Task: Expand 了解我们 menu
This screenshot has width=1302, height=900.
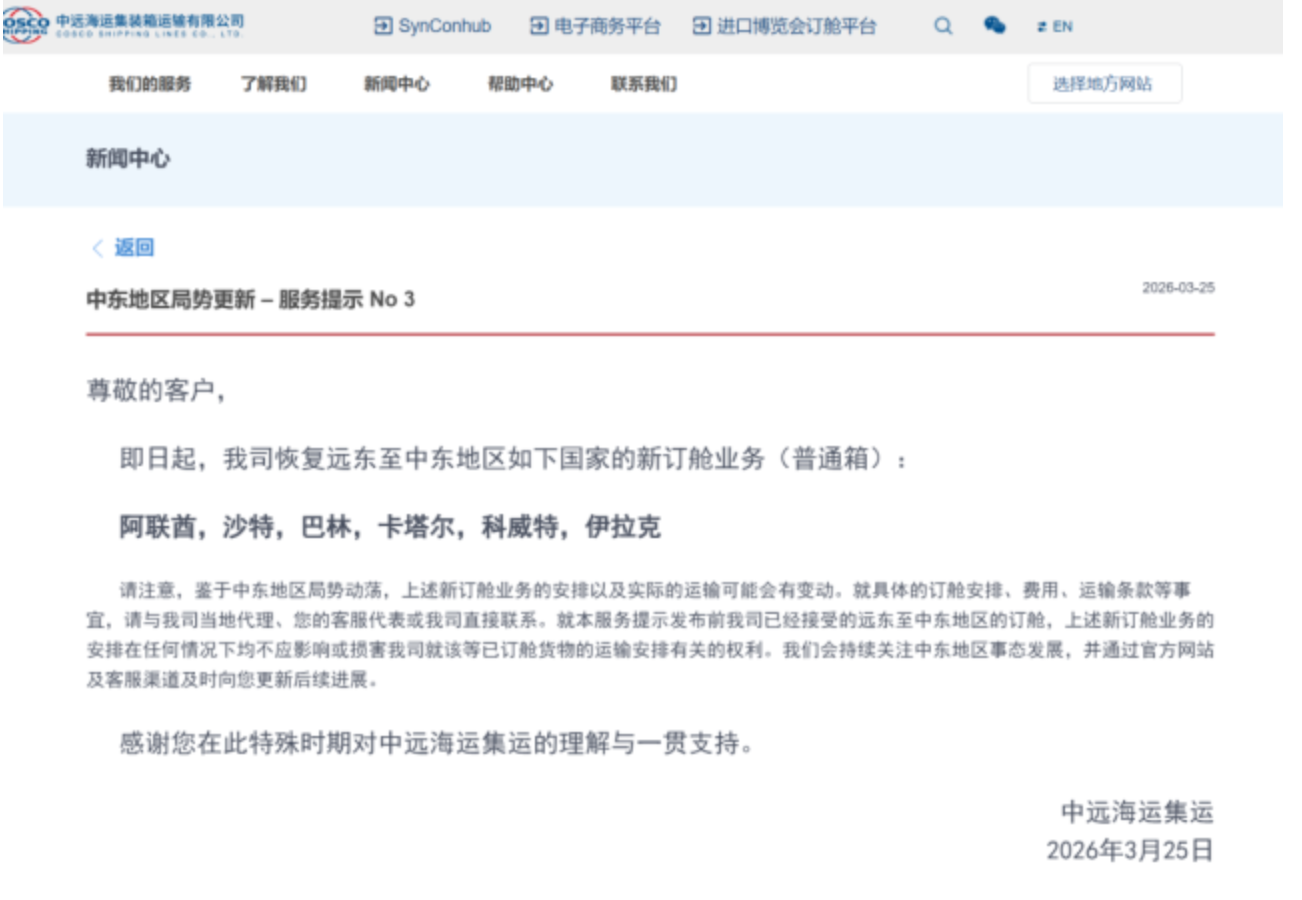Action: click(273, 84)
